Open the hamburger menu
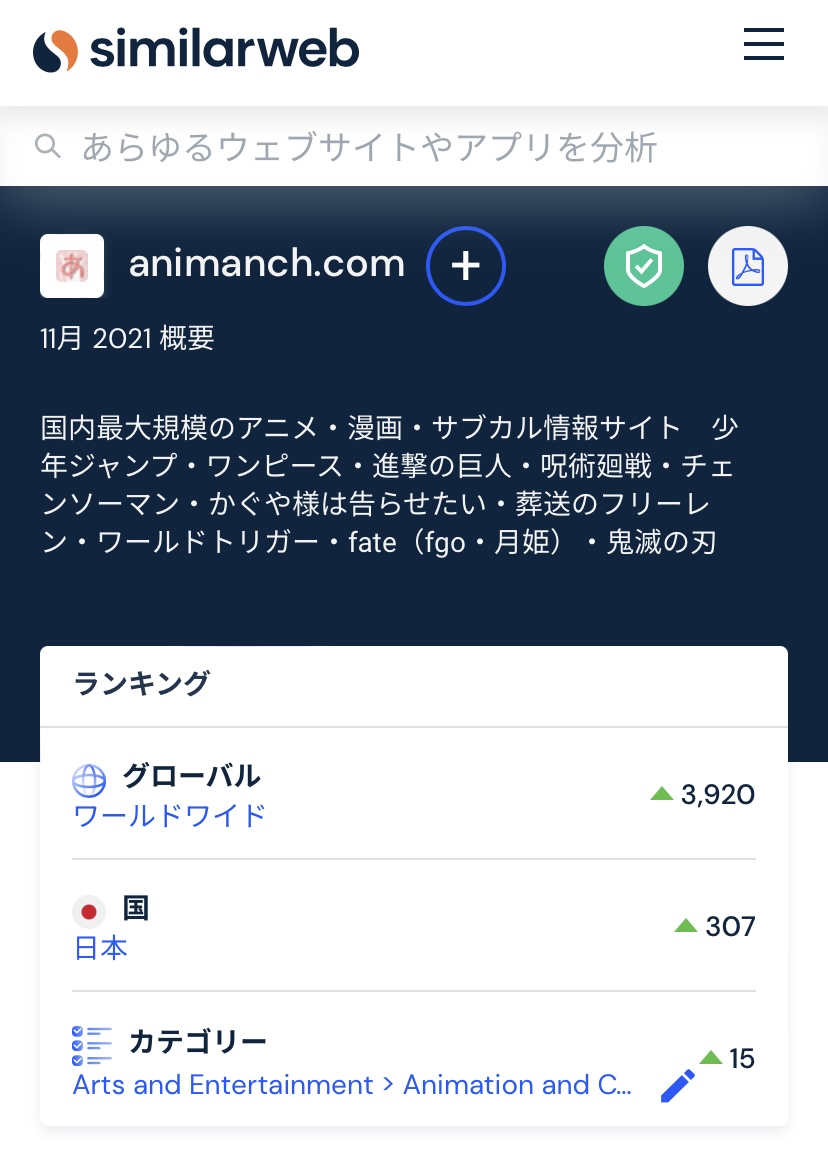The height and width of the screenshot is (1150, 828). point(764,45)
